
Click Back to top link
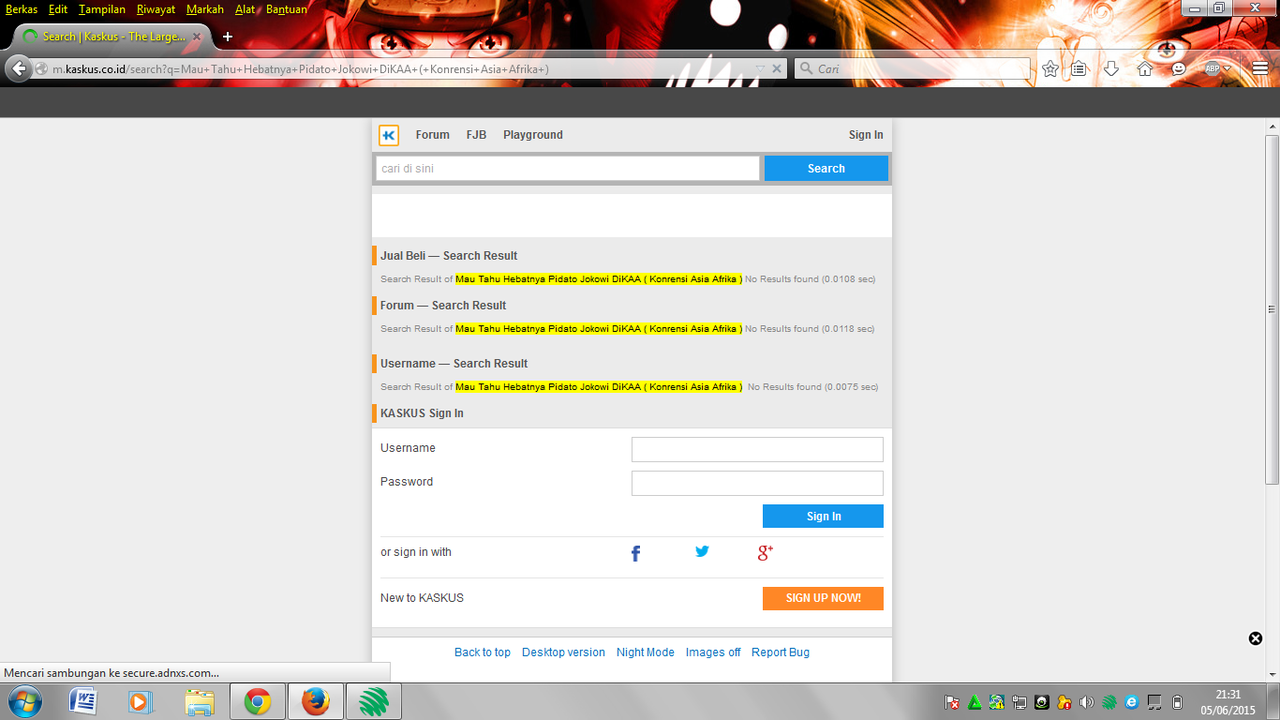pos(482,652)
